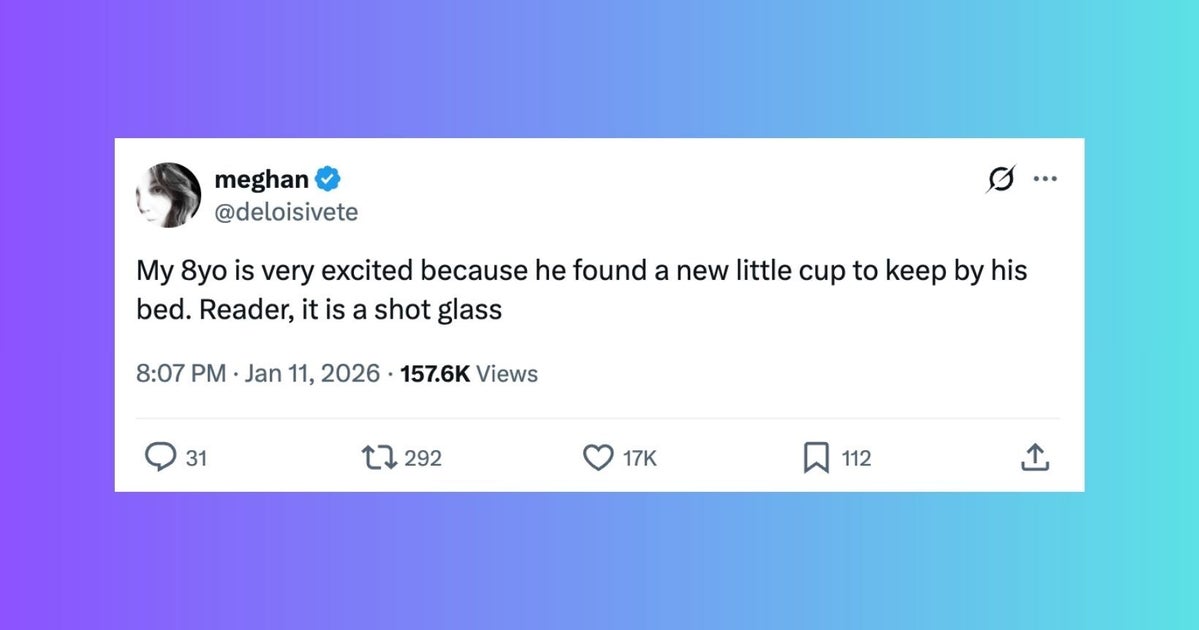Open the share menu via the upload icon
The width and height of the screenshot is (1199, 630).
[x=1035, y=457]
